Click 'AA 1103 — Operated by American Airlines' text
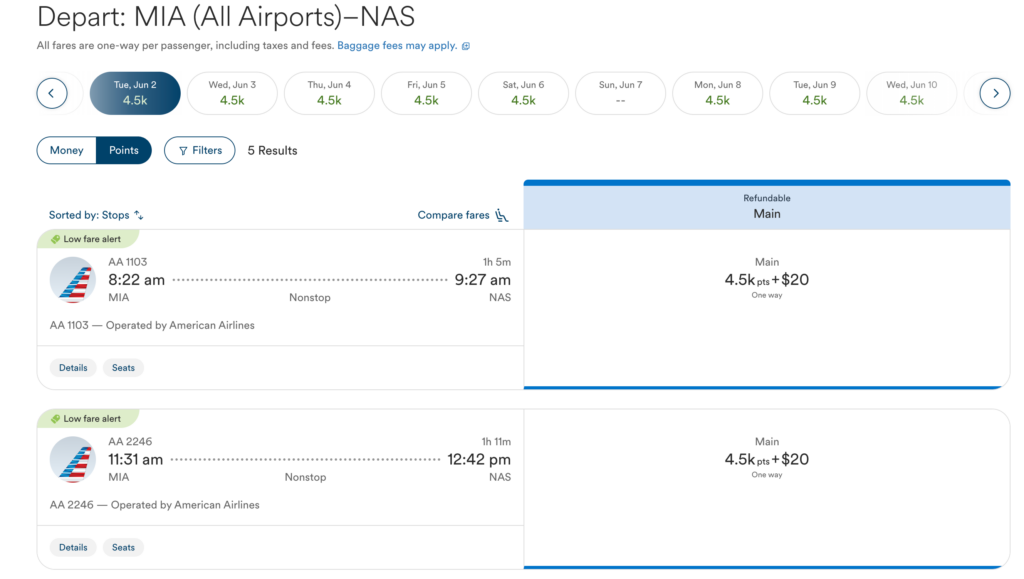 [x=152, y=325]
